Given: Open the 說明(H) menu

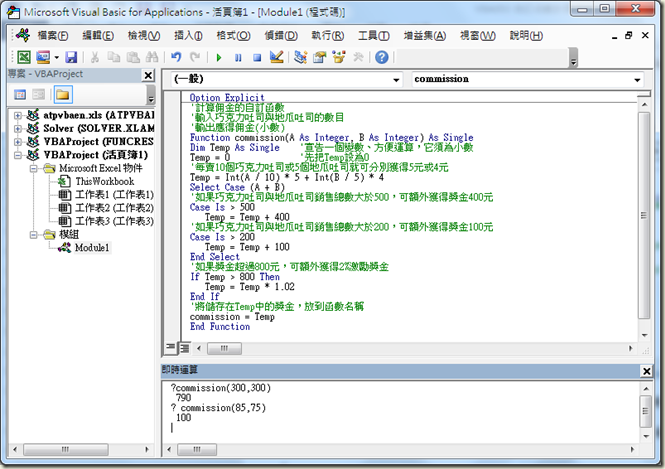Looking at the screenshot, I should [x=526, y=36].
